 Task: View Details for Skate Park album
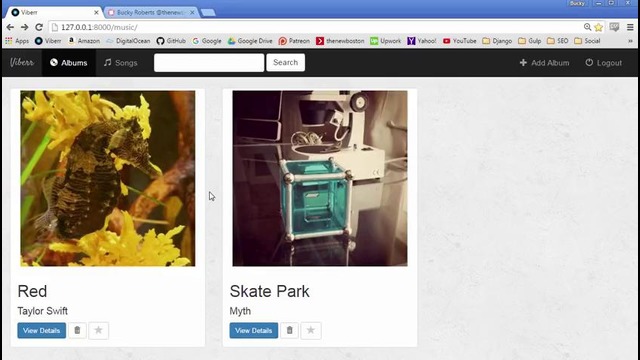click(253, 331)
